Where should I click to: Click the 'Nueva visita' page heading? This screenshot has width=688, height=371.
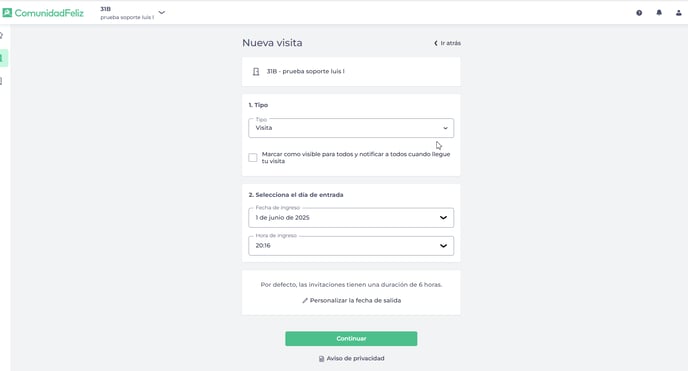pos(272,43)
